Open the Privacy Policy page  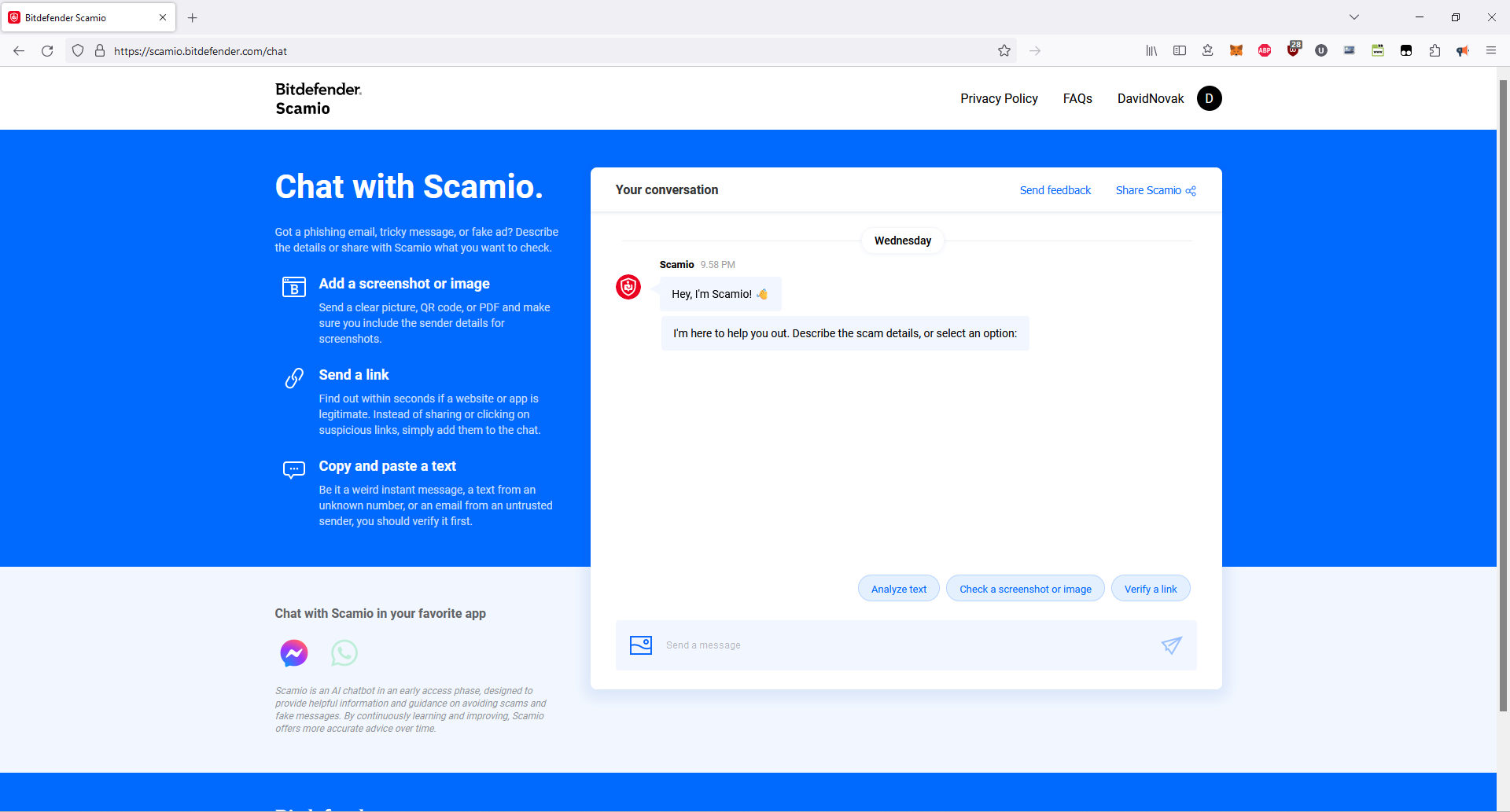pyautogui.click(x=999, y=98)
